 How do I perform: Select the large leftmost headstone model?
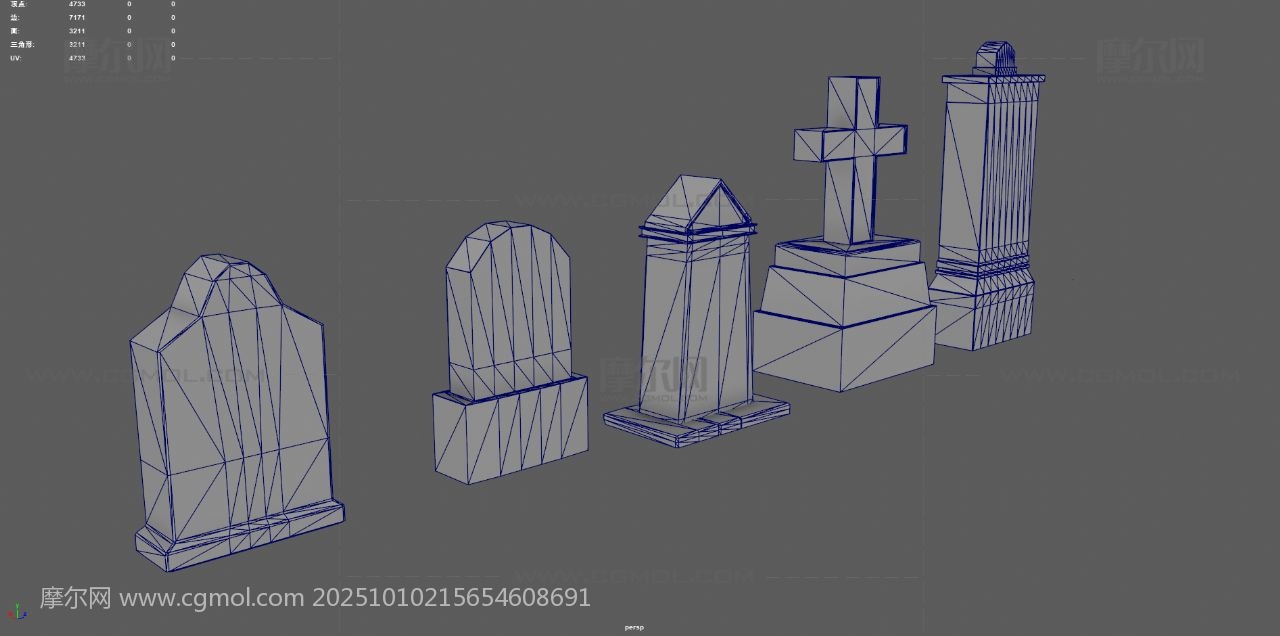click(235, 400)
